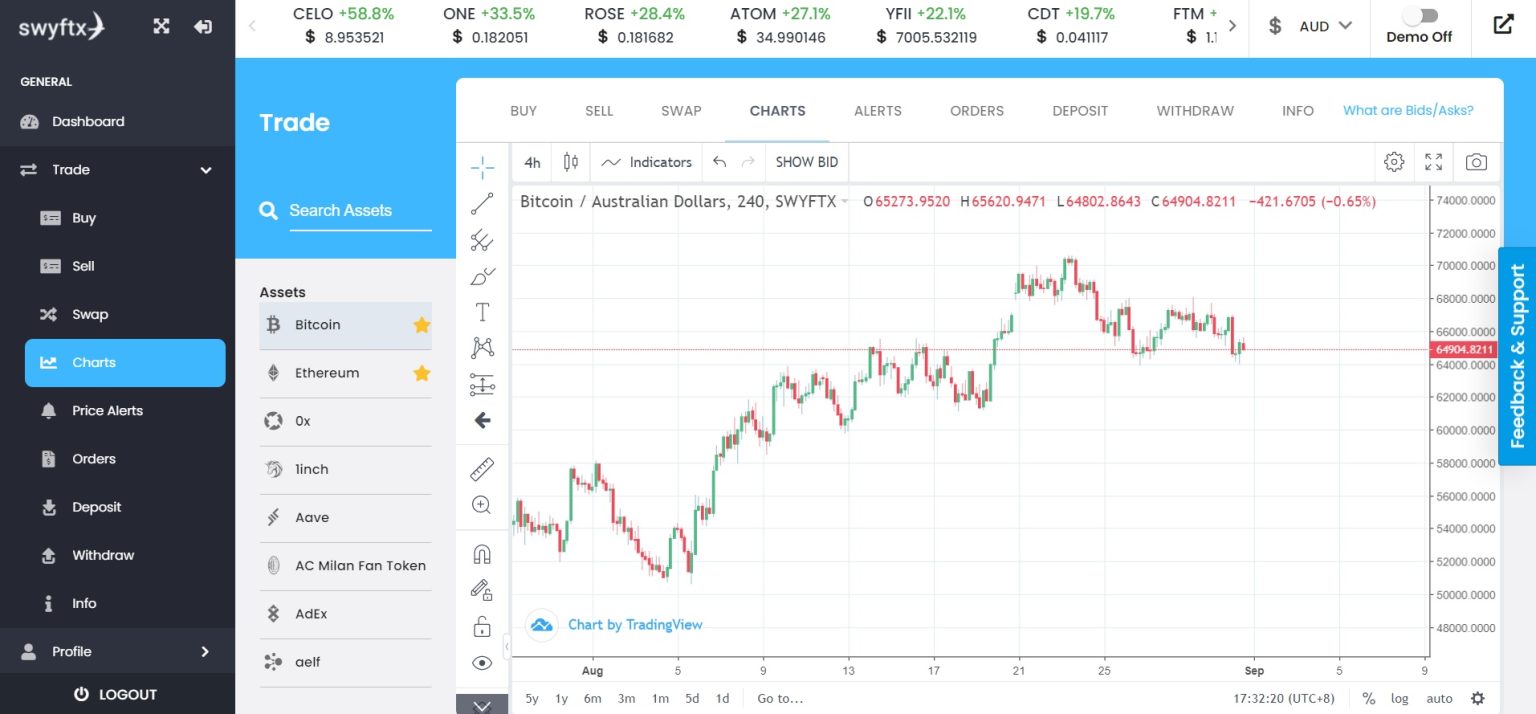Pick the ruler measure tool

pos(482,468)
